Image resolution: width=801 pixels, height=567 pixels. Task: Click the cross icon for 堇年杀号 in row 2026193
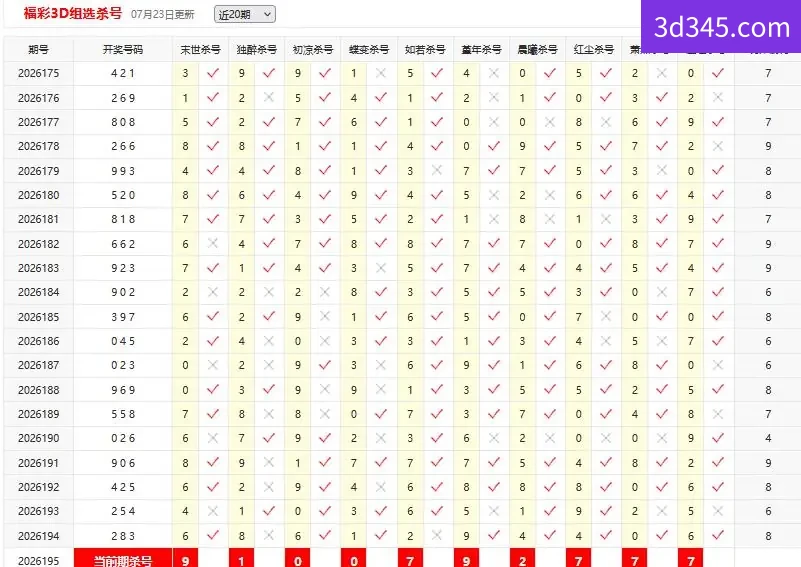[493, 511]
